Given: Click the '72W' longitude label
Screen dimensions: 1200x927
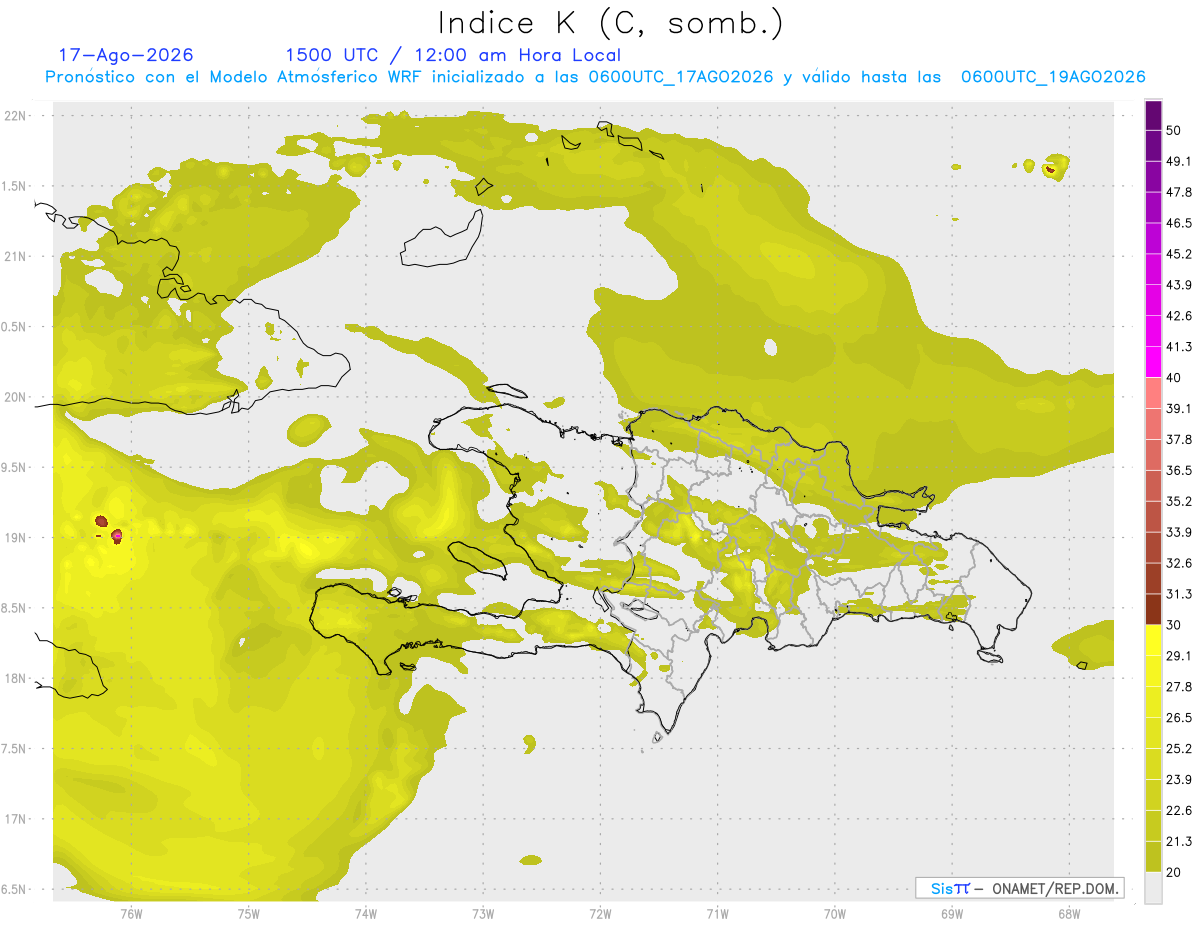Looking at the screenshot, I should (600, 914).
